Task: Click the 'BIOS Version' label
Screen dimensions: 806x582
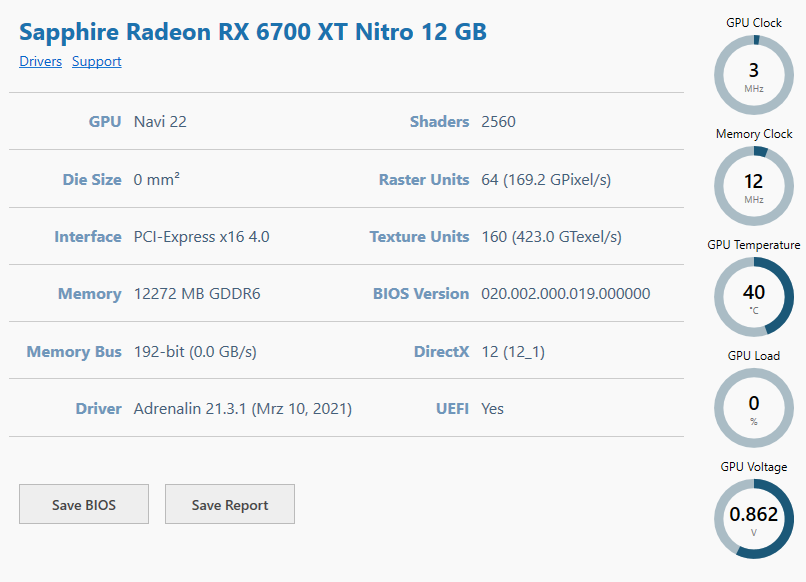Action: pos(421,294)
